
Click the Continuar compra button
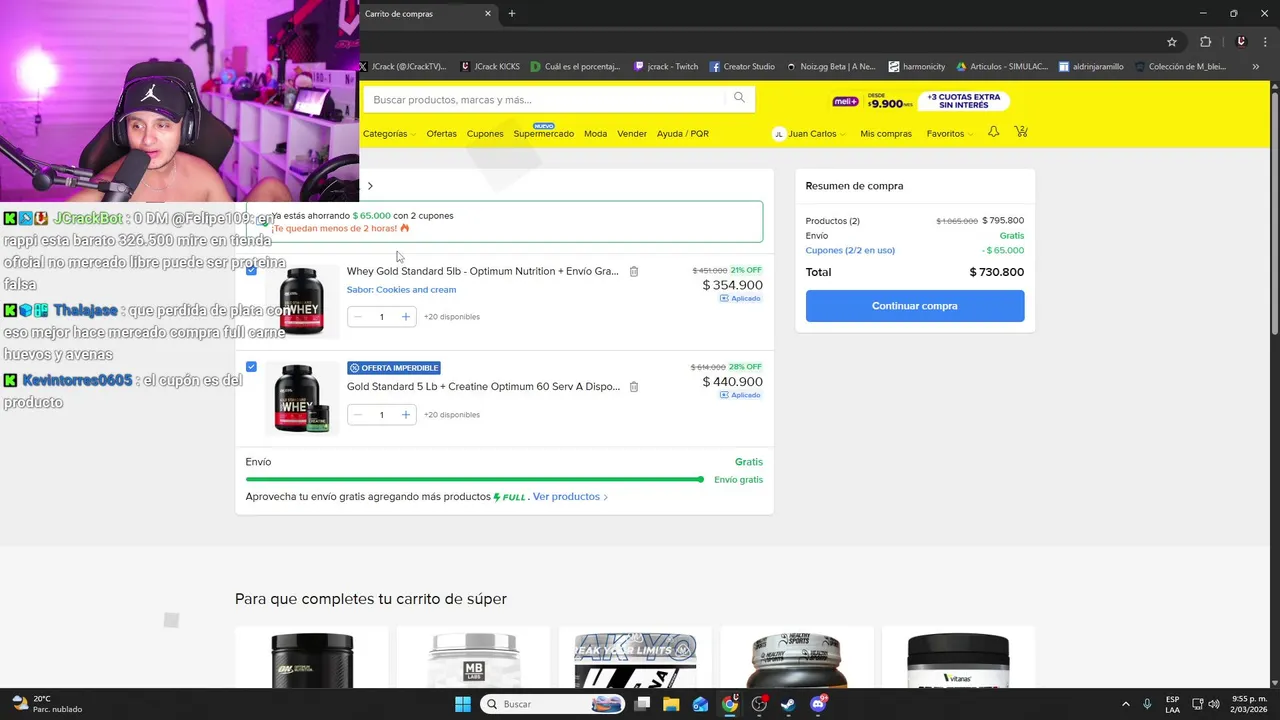pos(915,306)
